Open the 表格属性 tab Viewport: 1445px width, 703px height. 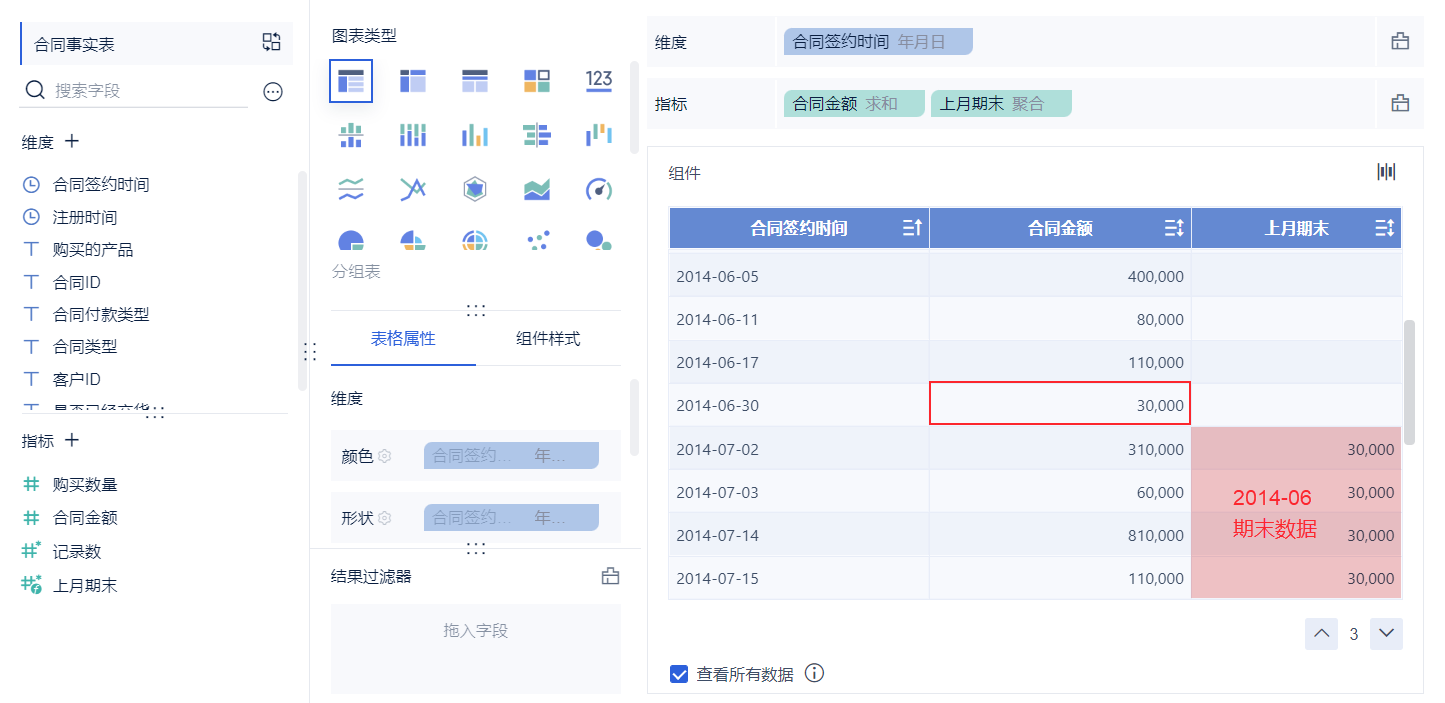coord(403,339)
